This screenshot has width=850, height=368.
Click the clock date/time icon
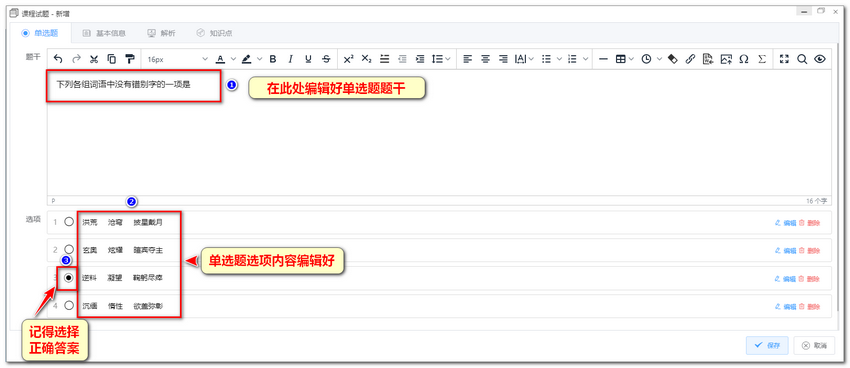point(646,59)
